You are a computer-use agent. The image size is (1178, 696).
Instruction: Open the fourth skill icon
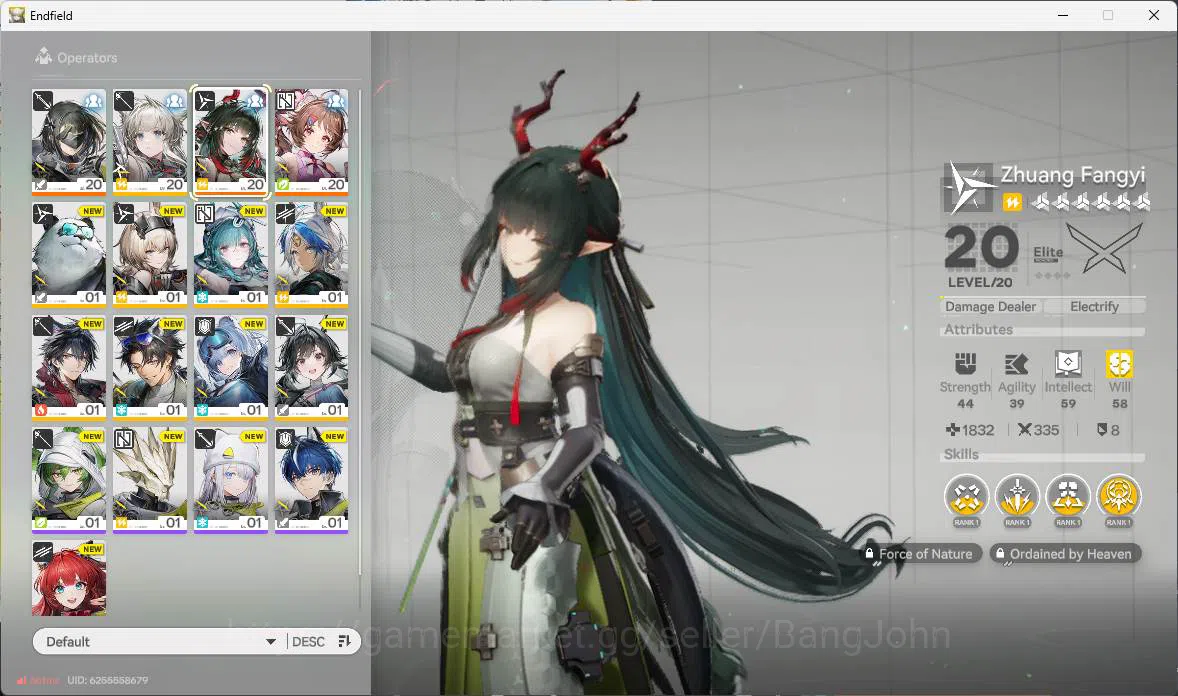[1118, 498]
